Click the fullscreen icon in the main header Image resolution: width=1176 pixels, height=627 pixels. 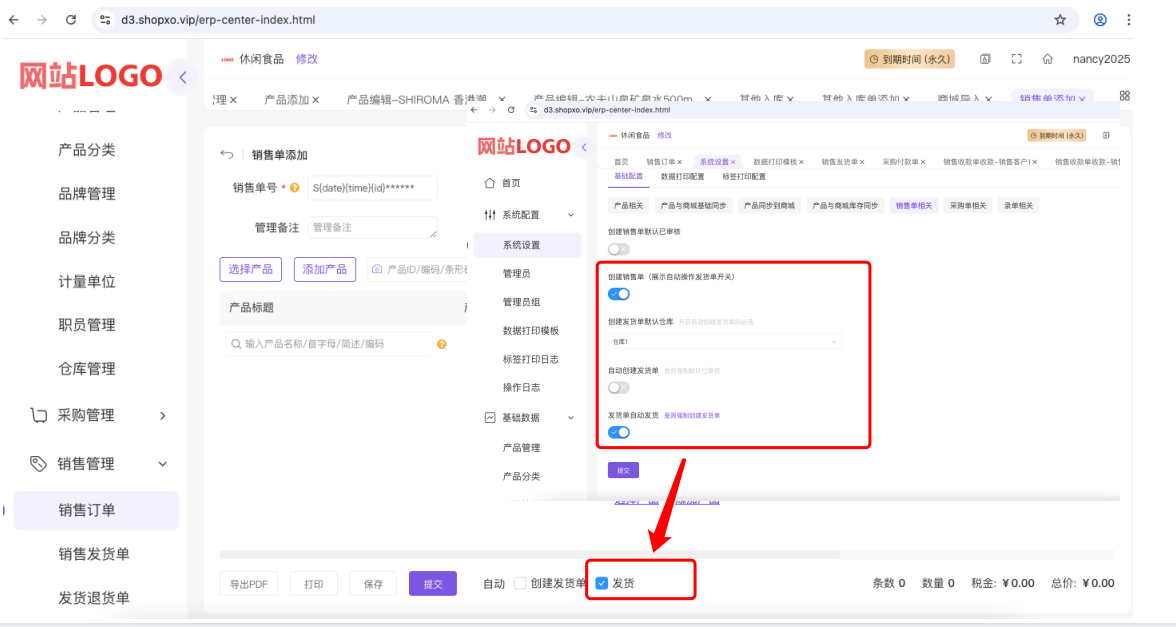1016,59
